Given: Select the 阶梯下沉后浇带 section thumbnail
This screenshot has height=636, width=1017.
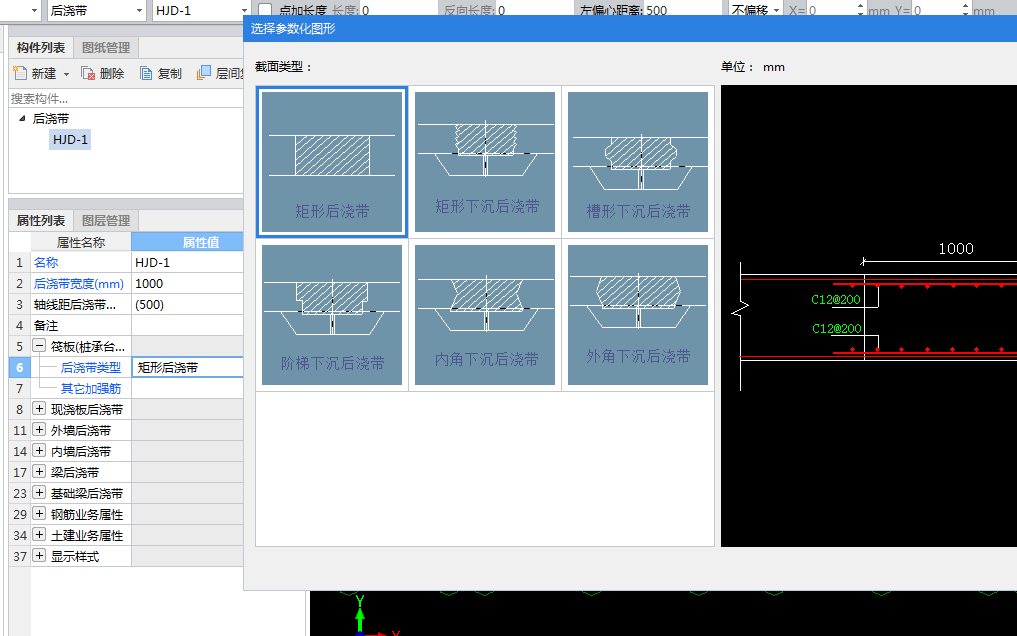Looking at the screenshot, I should pos(332,314).
